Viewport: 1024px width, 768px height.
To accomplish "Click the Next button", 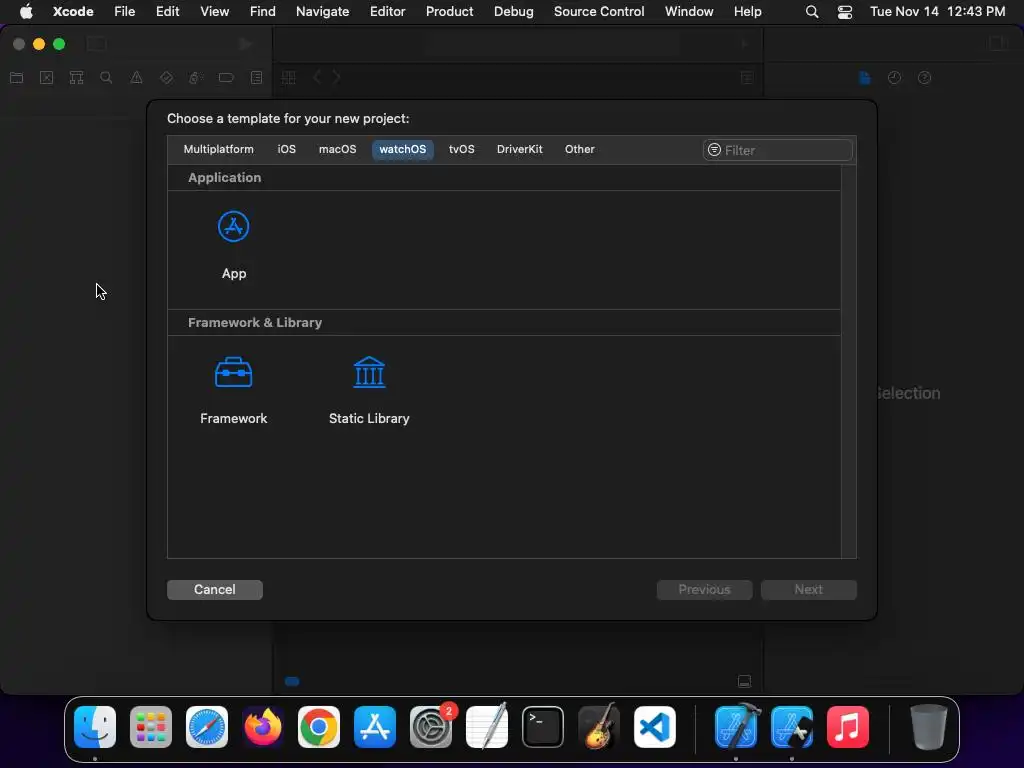I will point(808,590).
